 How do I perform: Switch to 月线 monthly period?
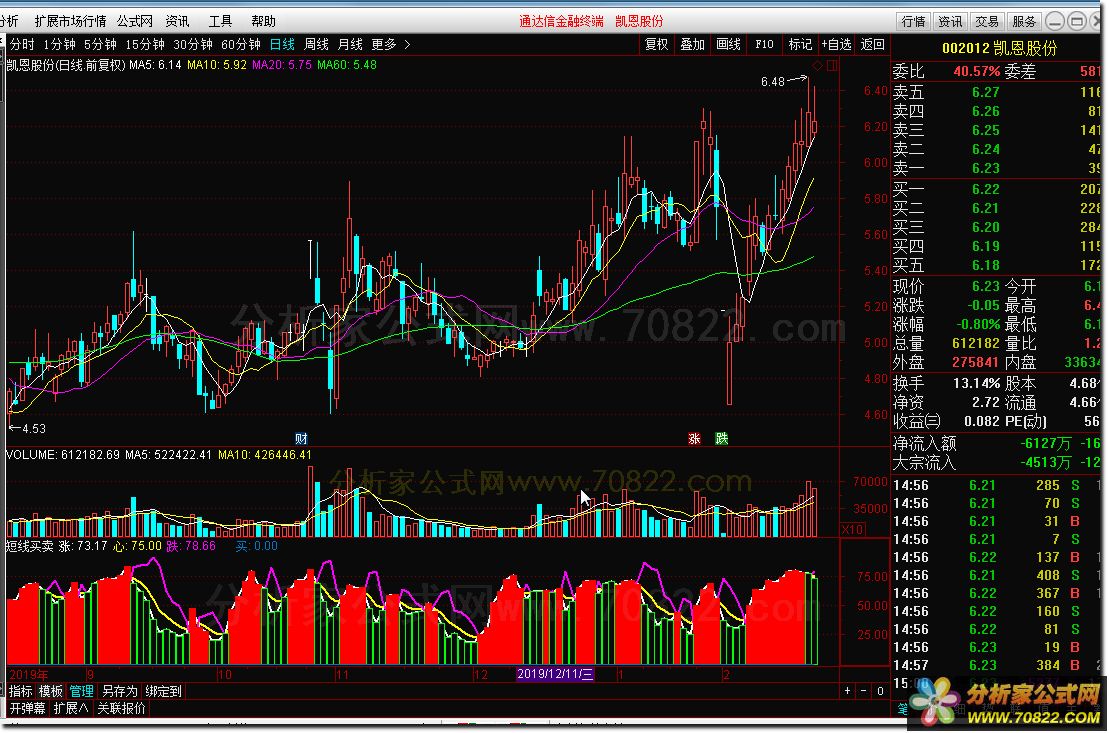(350, 45)
